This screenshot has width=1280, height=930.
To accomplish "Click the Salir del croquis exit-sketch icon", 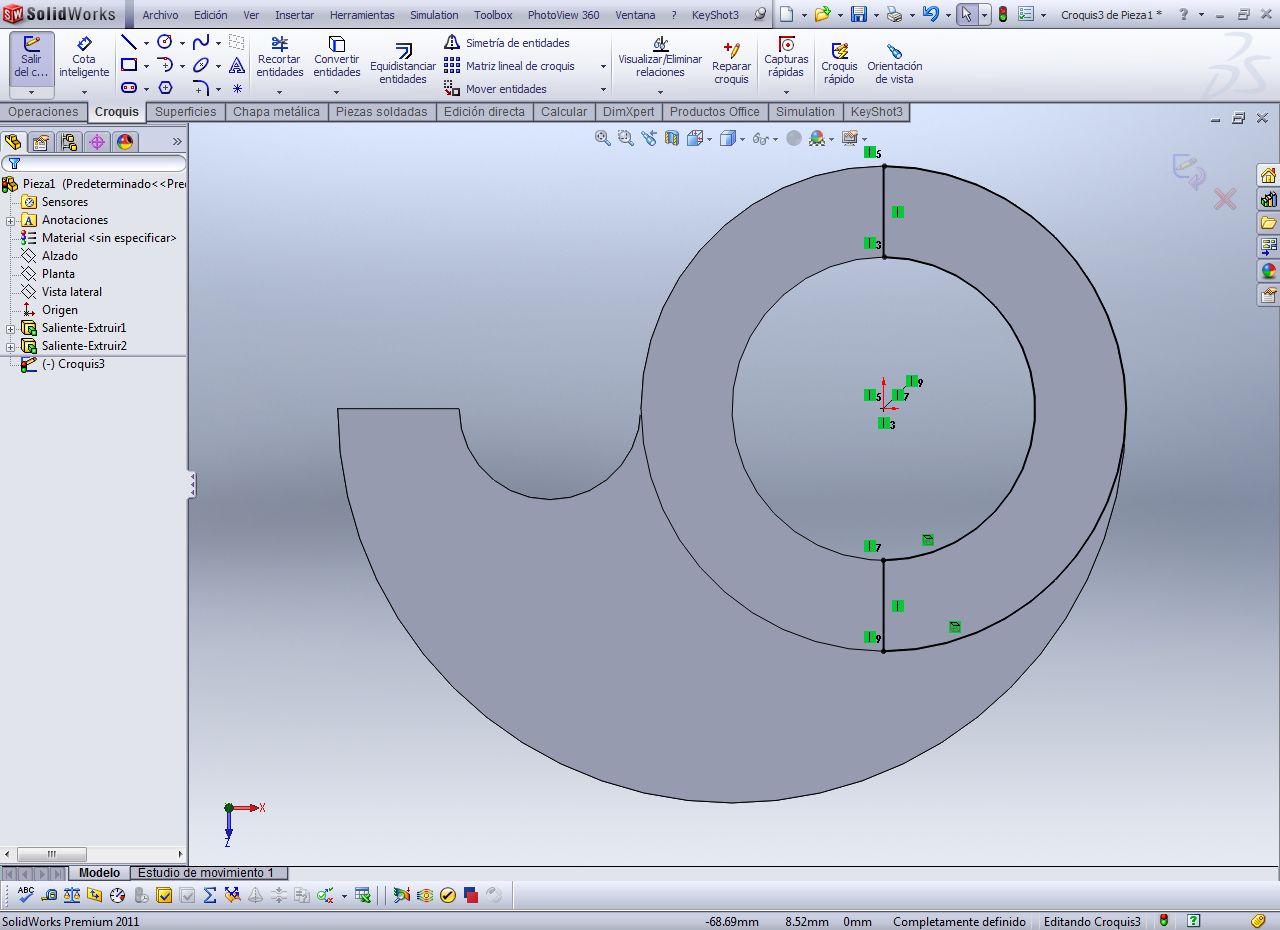I will click(32, 58).
